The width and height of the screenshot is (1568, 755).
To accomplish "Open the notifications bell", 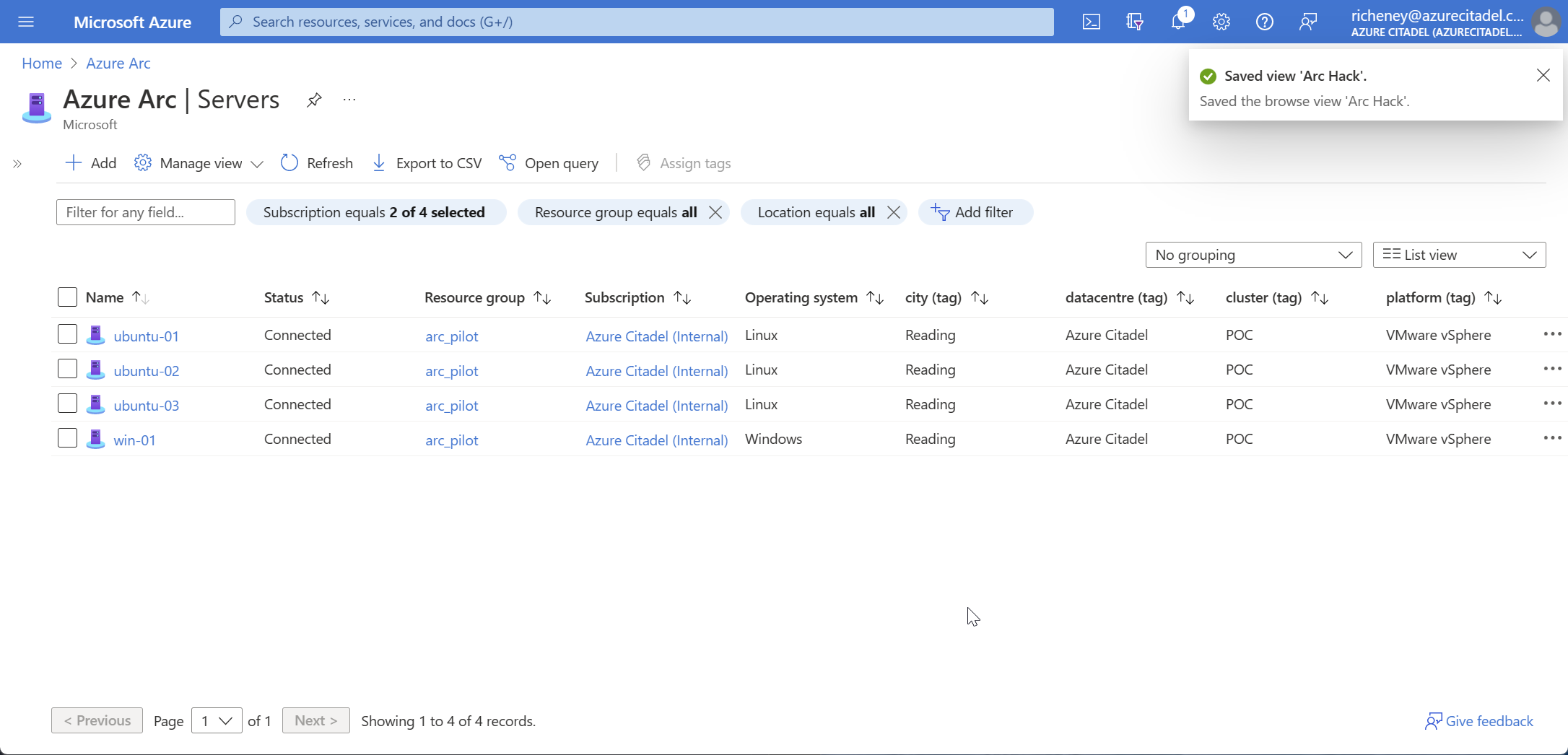I will point(1177,22).
